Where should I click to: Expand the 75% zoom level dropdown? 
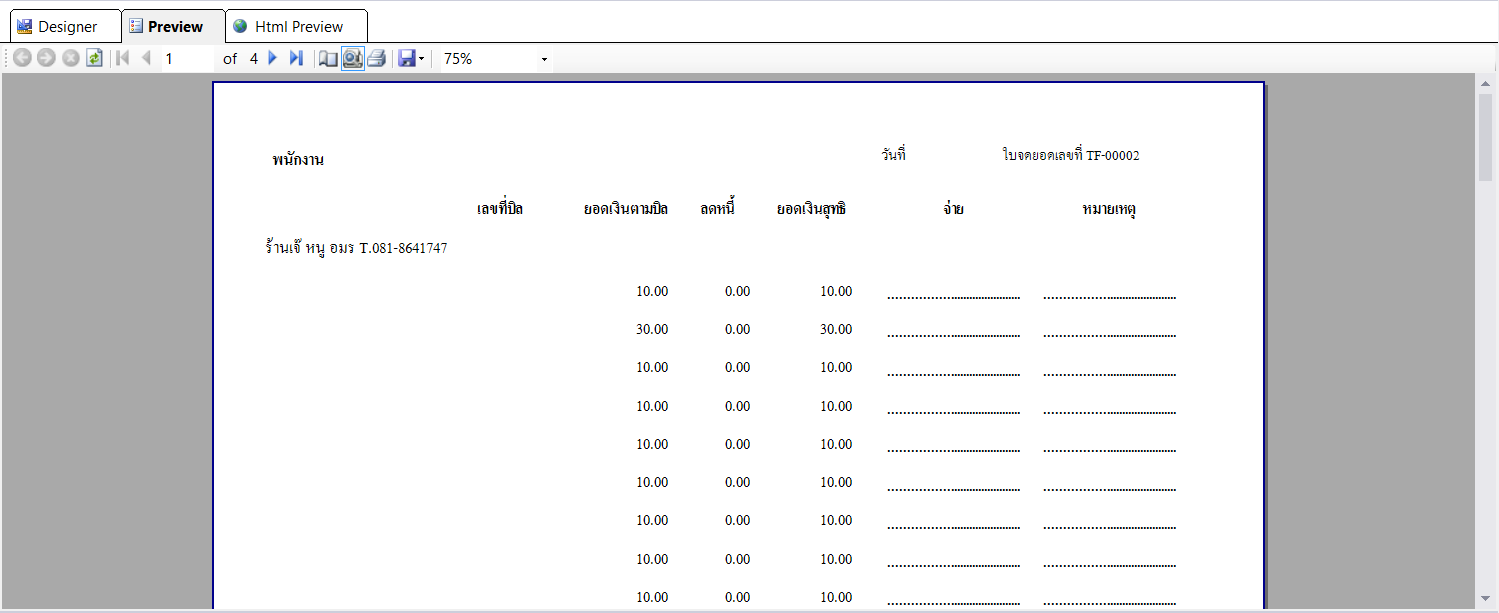coord(544,59)
